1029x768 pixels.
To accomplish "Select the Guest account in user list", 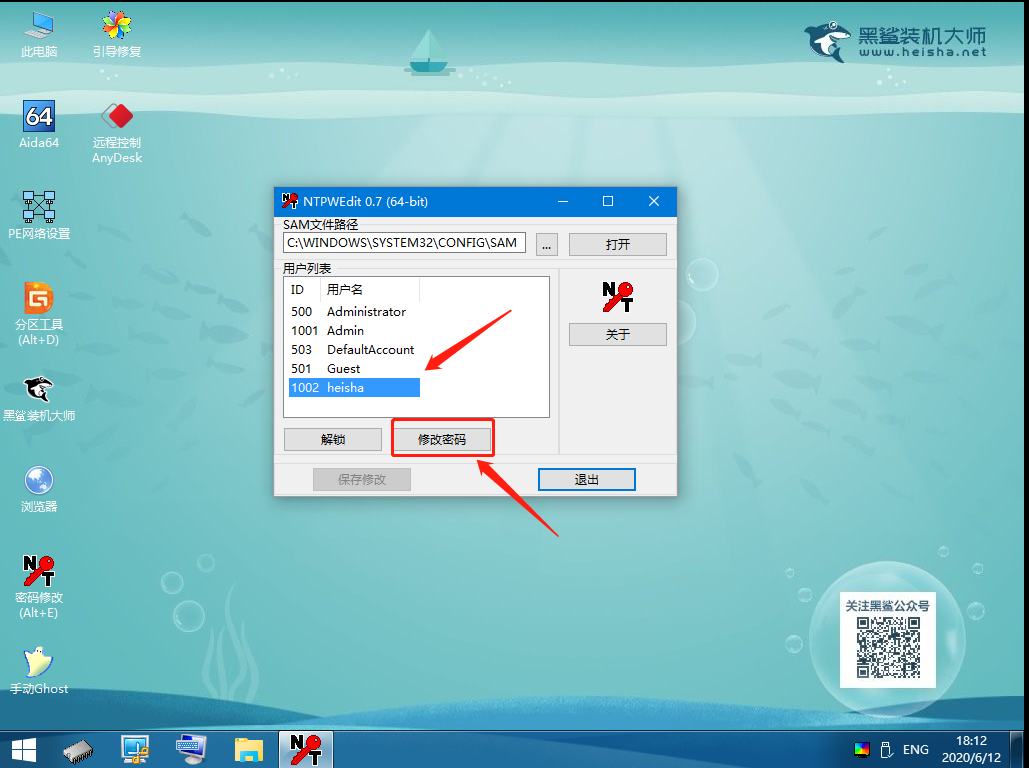I will coord(343,369).
